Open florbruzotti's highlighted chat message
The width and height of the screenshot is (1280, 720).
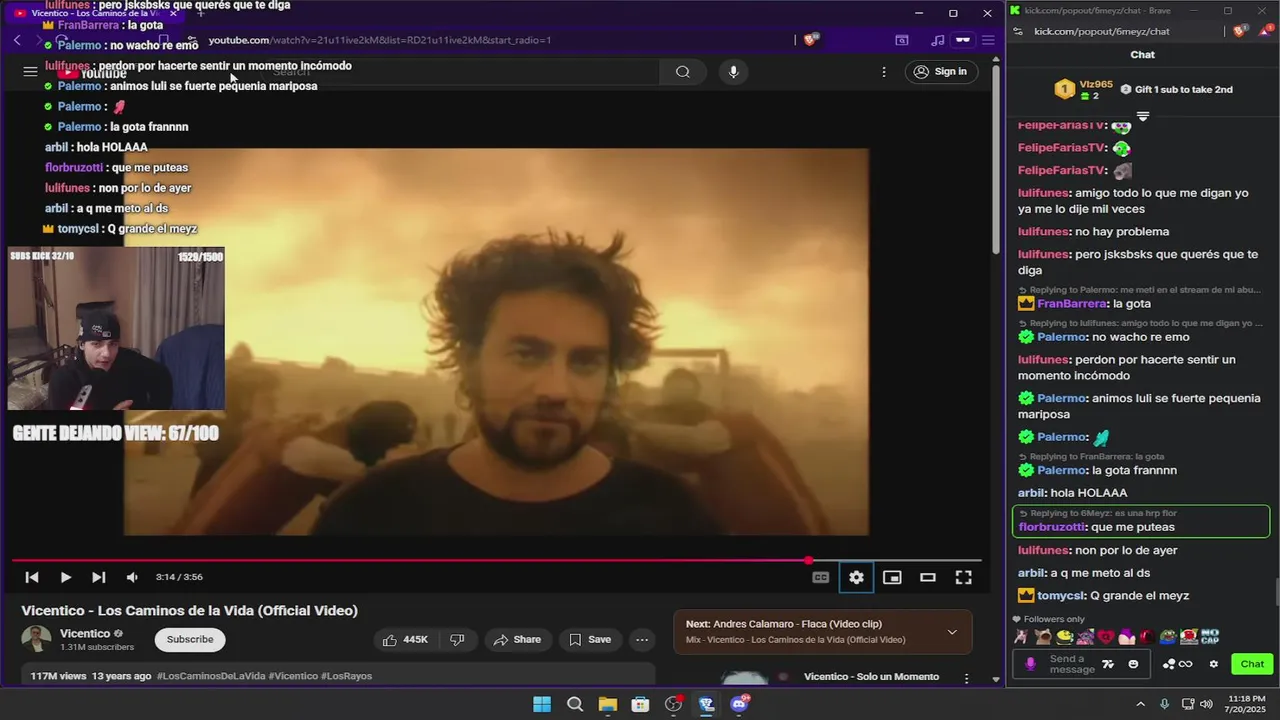[x=1141, y=521]
